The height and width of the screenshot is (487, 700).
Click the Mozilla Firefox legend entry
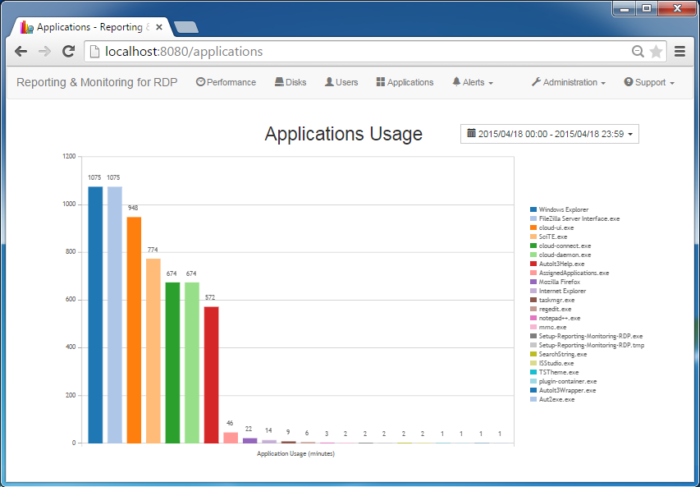[x=555, y=282]
